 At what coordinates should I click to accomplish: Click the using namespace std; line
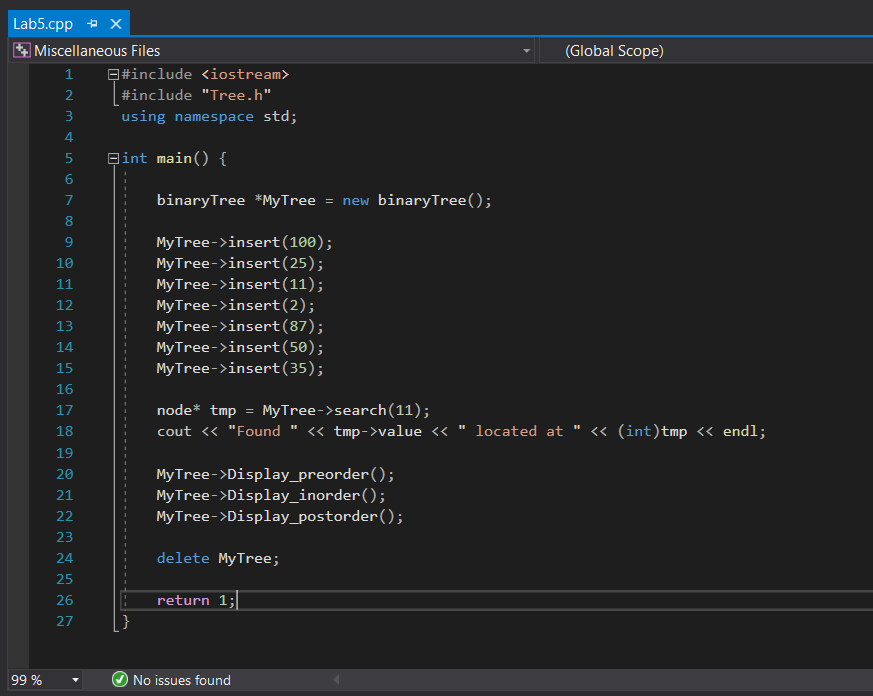[209, 116]
